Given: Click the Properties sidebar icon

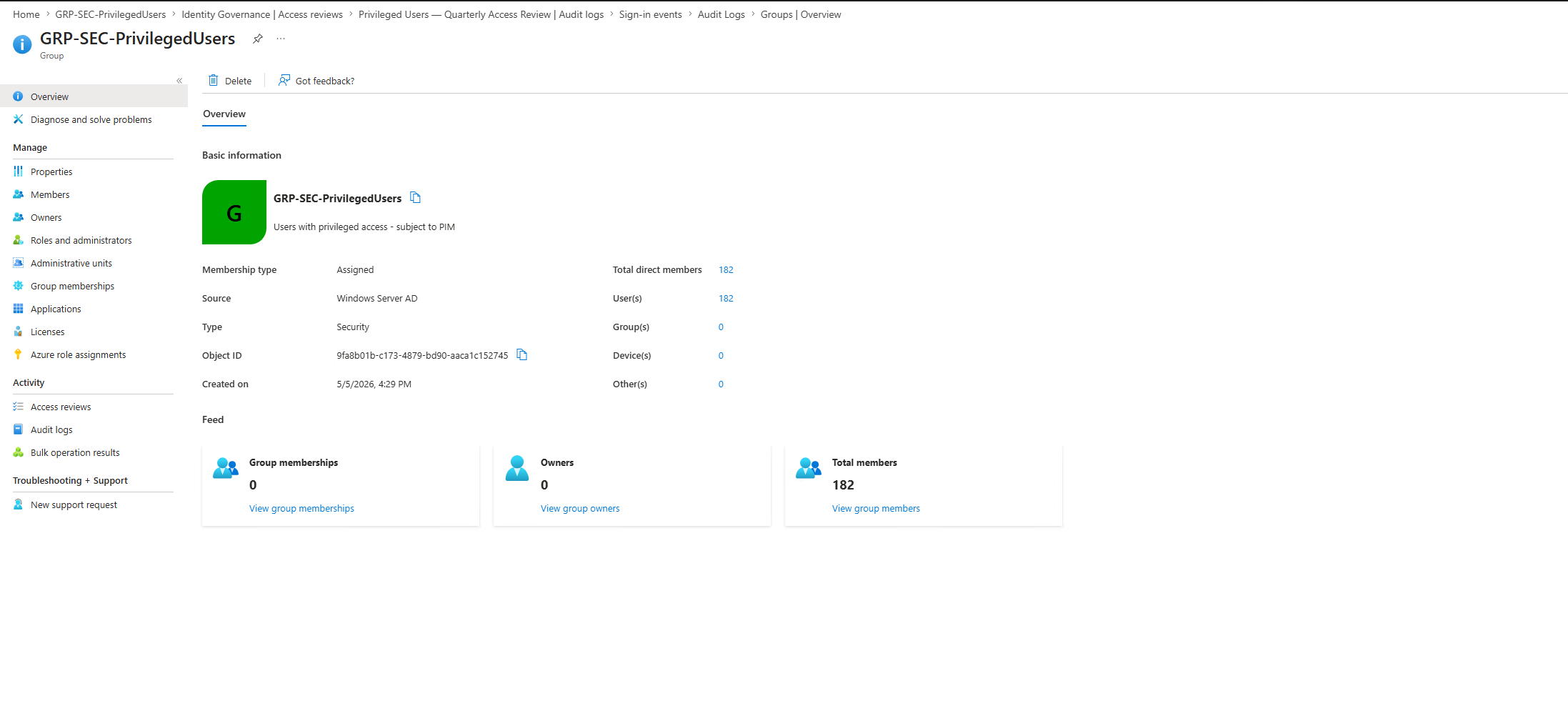Looking at the screenshot, I should (x=18, y=171).
